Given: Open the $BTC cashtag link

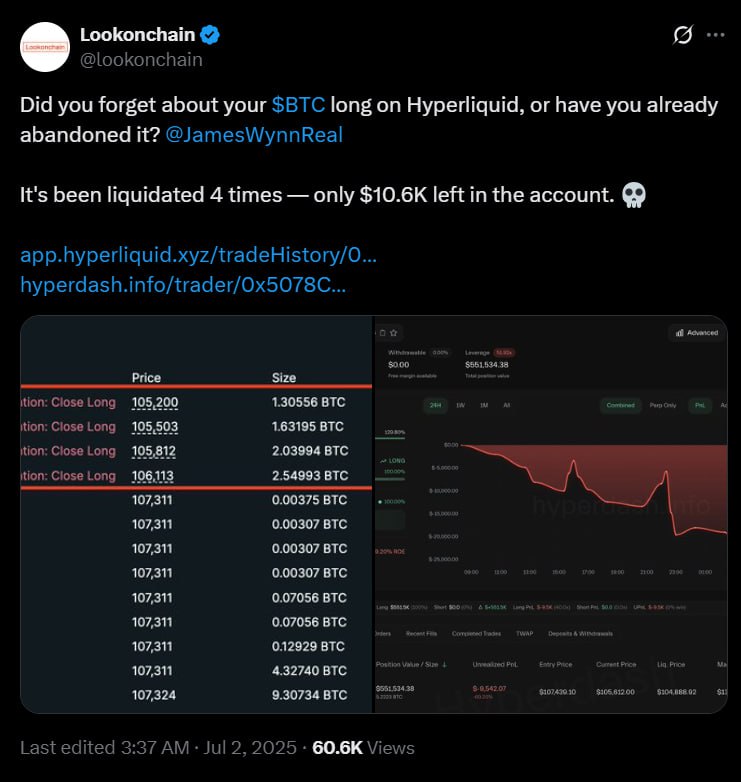Looking at the screenshot, I should click(298, 105).
